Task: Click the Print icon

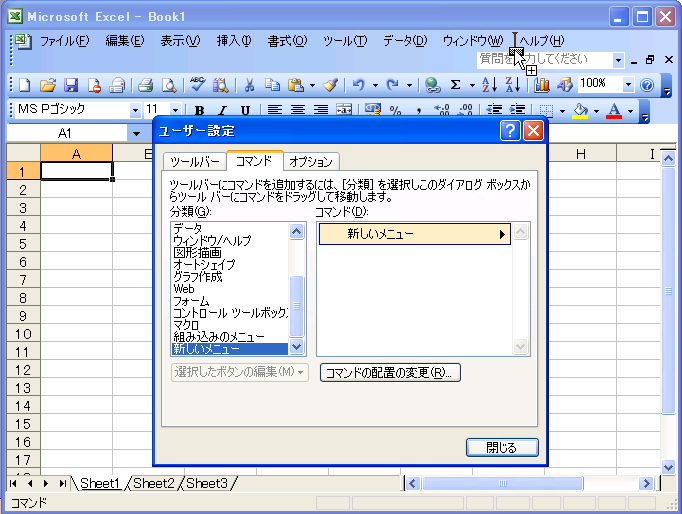Action: coord(146,85)
